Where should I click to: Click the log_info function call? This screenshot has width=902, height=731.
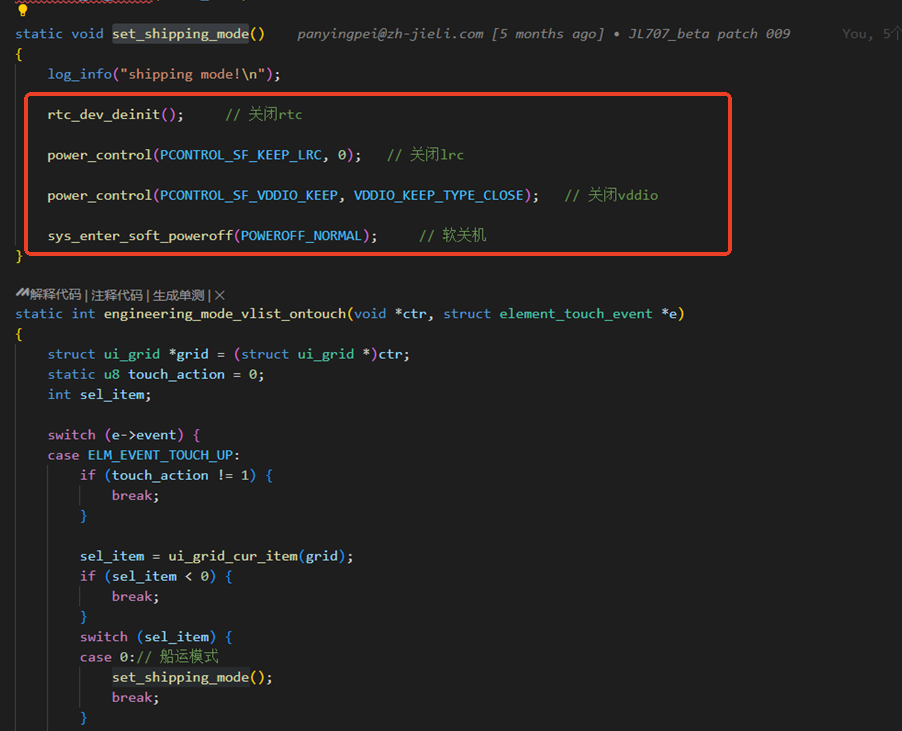click(79, 74)
